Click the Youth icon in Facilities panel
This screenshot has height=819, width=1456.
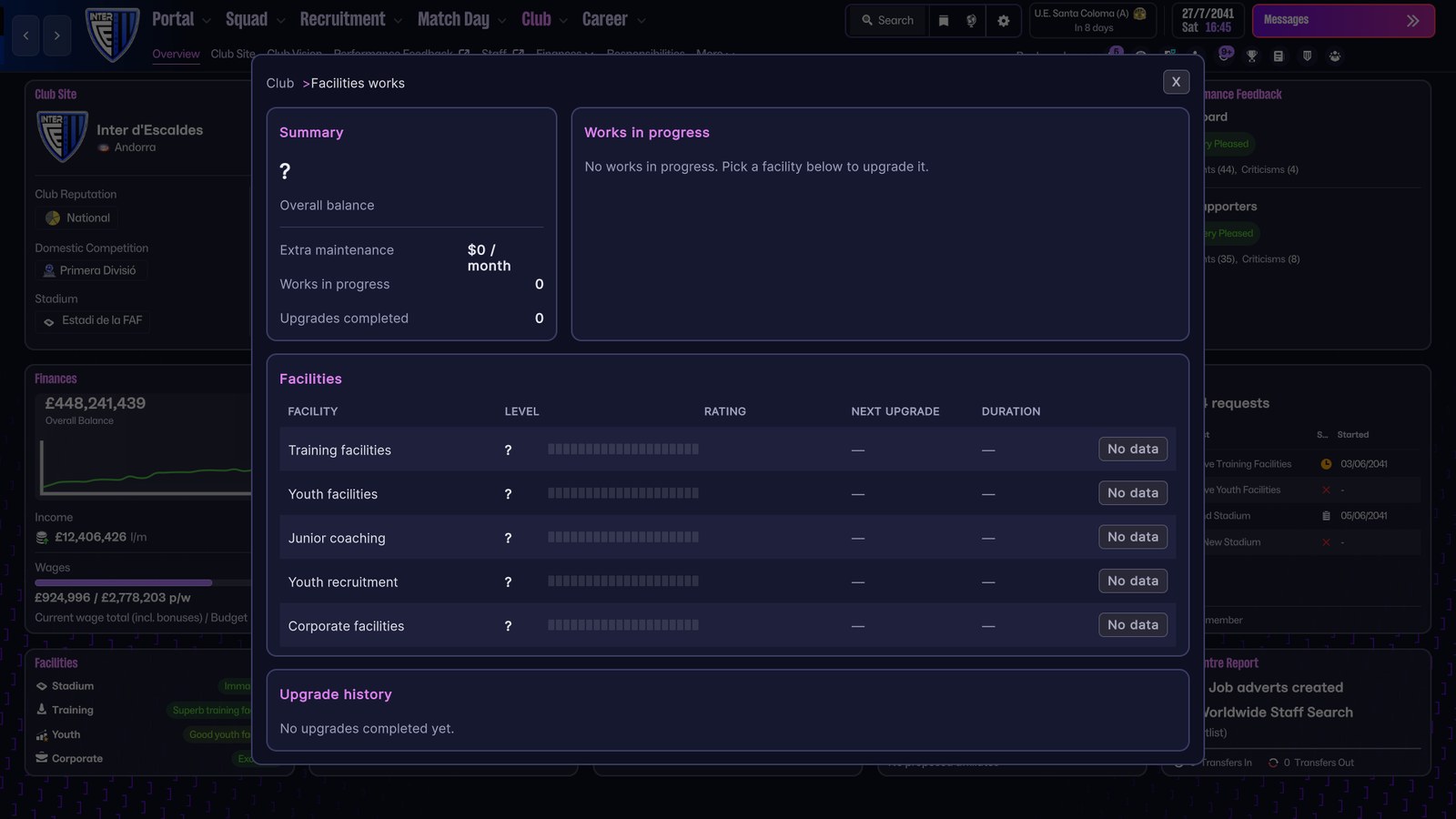41,734
